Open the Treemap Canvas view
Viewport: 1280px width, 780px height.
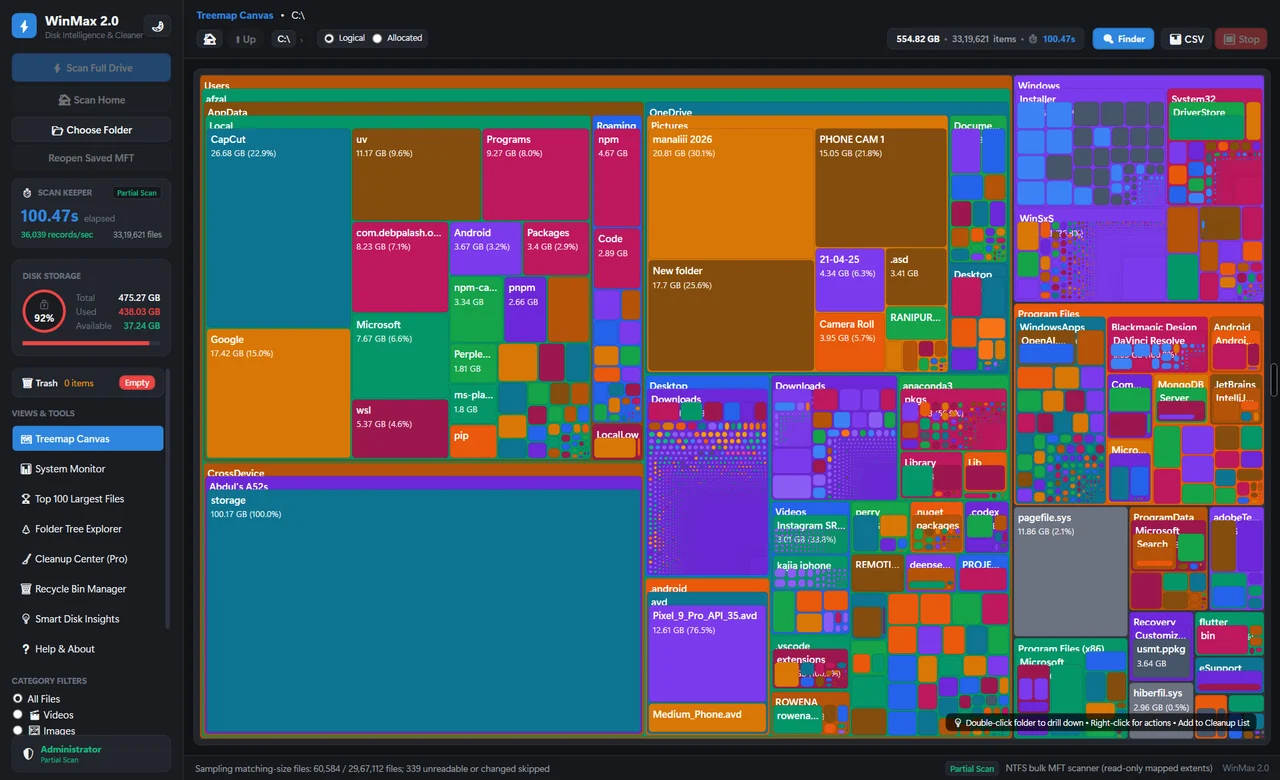coord(88,439)
